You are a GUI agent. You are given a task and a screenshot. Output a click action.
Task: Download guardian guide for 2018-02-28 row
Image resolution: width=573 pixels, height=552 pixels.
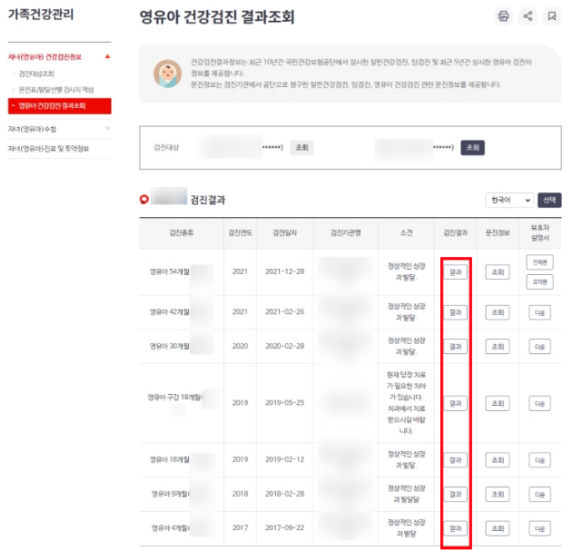[x=540, y=495]
